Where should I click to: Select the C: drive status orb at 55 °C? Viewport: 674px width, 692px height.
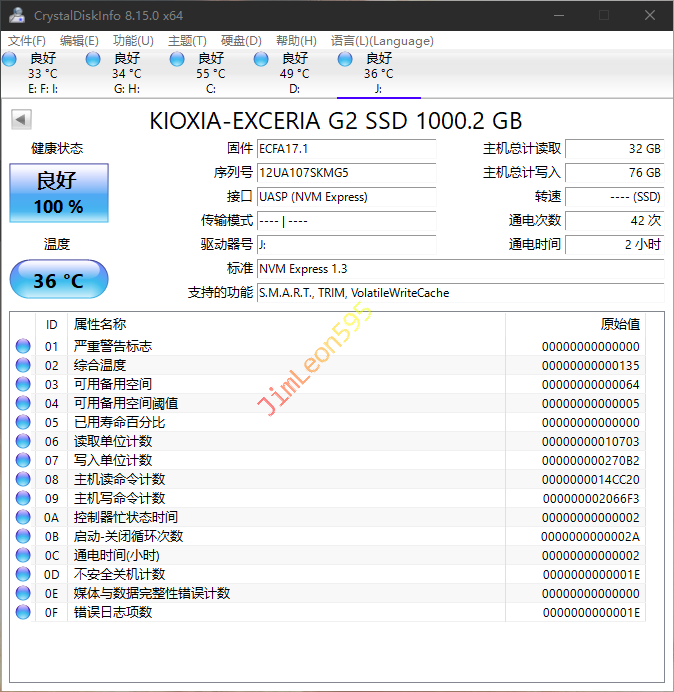tap(177, 59)
